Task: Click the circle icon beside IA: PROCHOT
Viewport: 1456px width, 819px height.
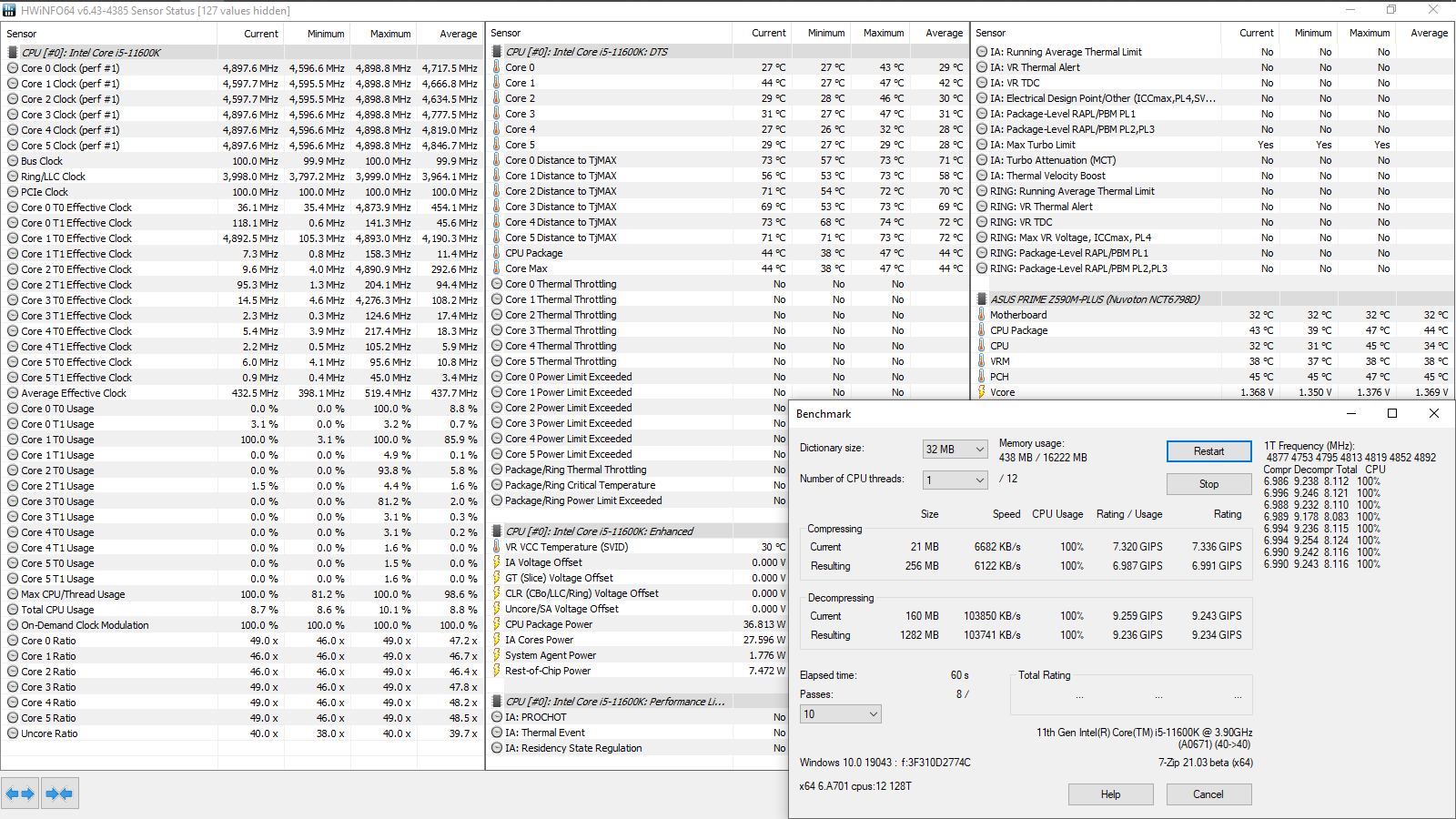Action: coord(497,717)
